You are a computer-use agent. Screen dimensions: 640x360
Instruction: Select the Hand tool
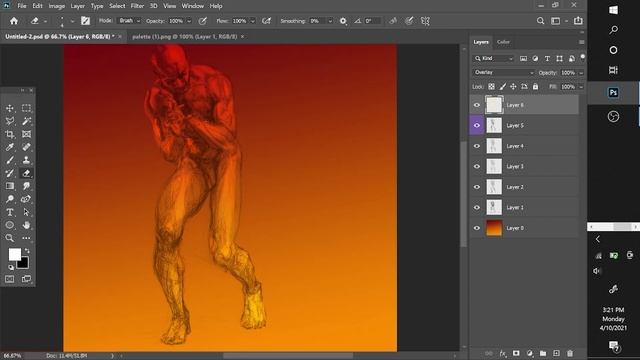26,225
